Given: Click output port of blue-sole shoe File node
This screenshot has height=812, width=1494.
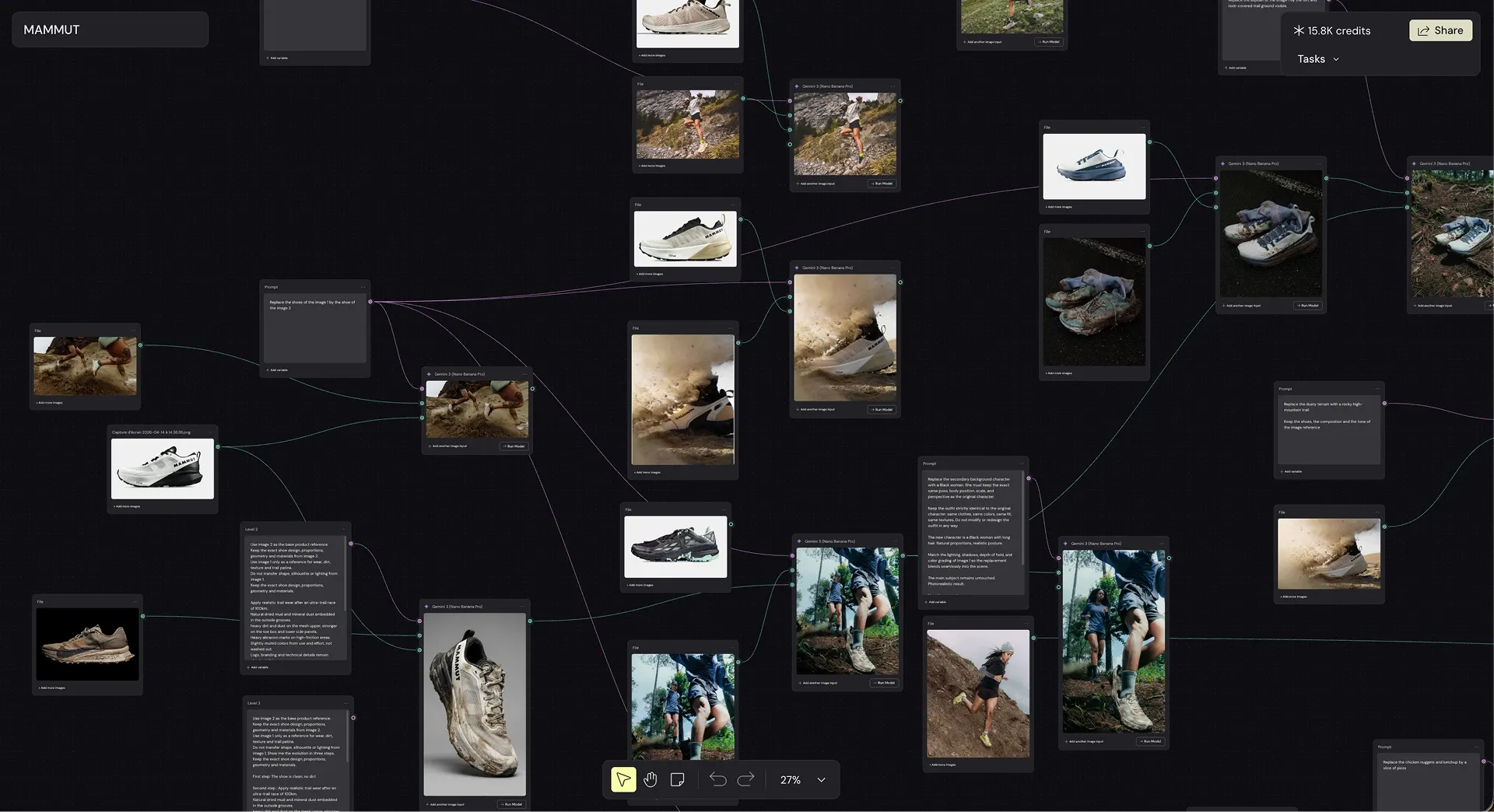Looking at the screenshot, I should (1149, 142).
